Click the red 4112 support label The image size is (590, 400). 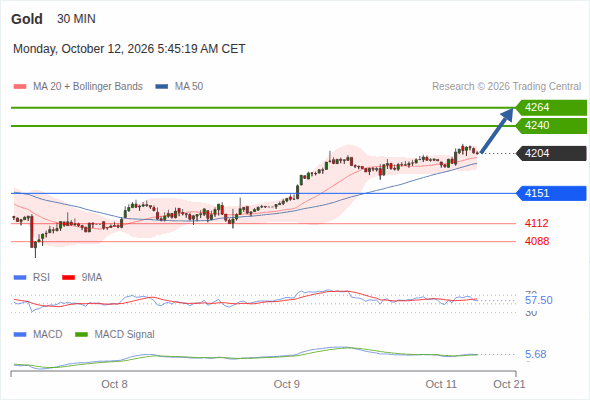click(x=537, y=224)
